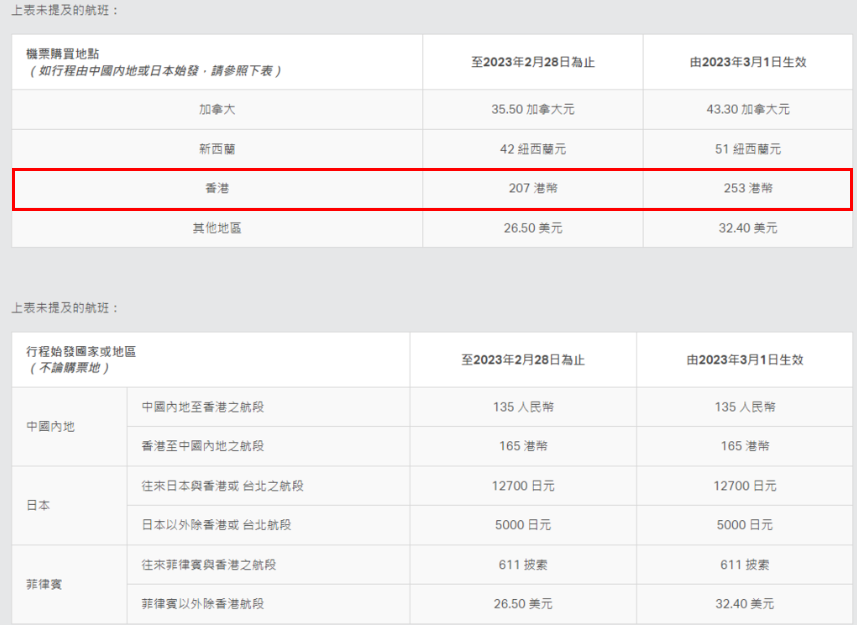Click the 35.50 加拿大元 fare cell
The width and height of the screenshot is (857, 625).
(532, 110)
